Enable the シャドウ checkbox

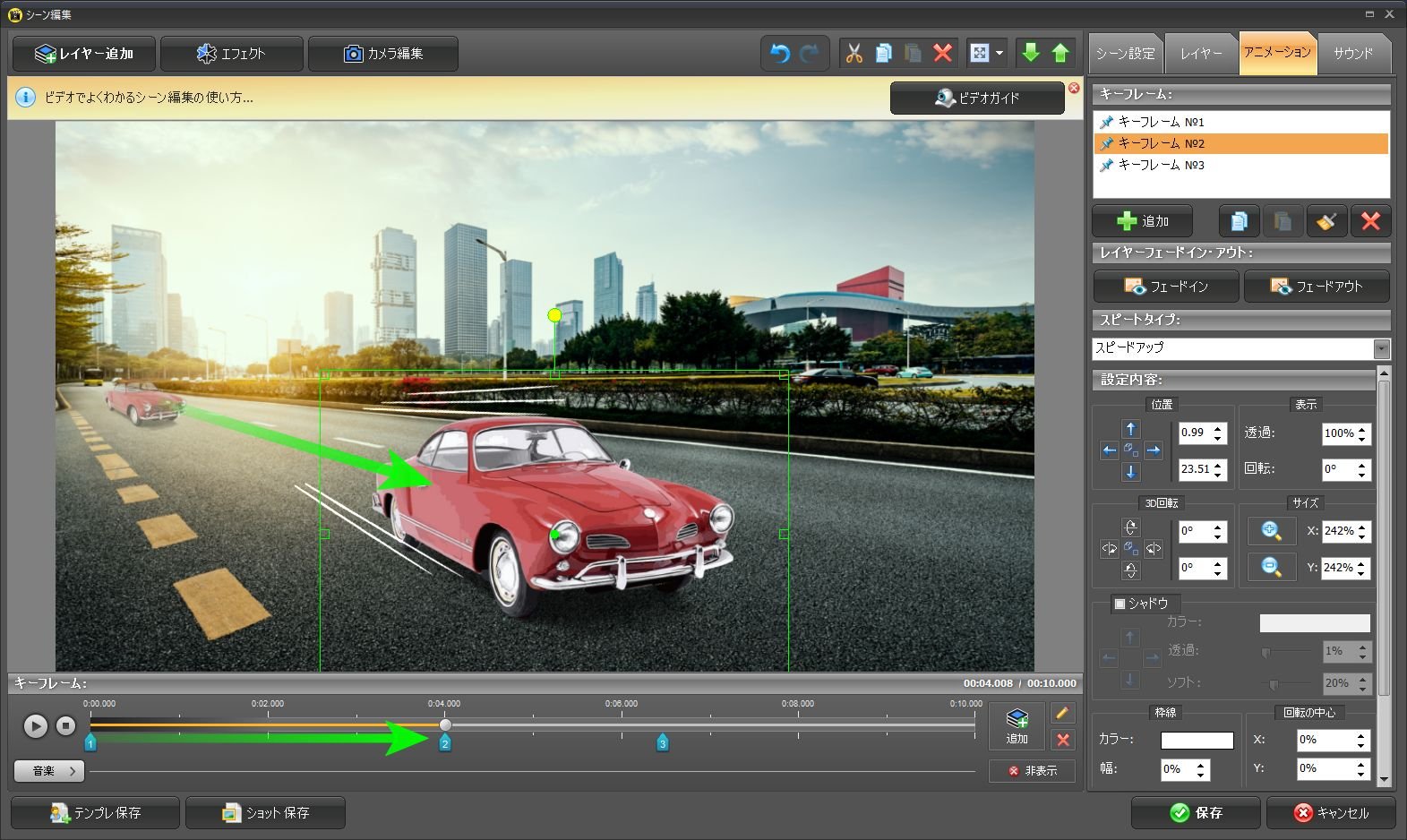[x=1120, y=604]
